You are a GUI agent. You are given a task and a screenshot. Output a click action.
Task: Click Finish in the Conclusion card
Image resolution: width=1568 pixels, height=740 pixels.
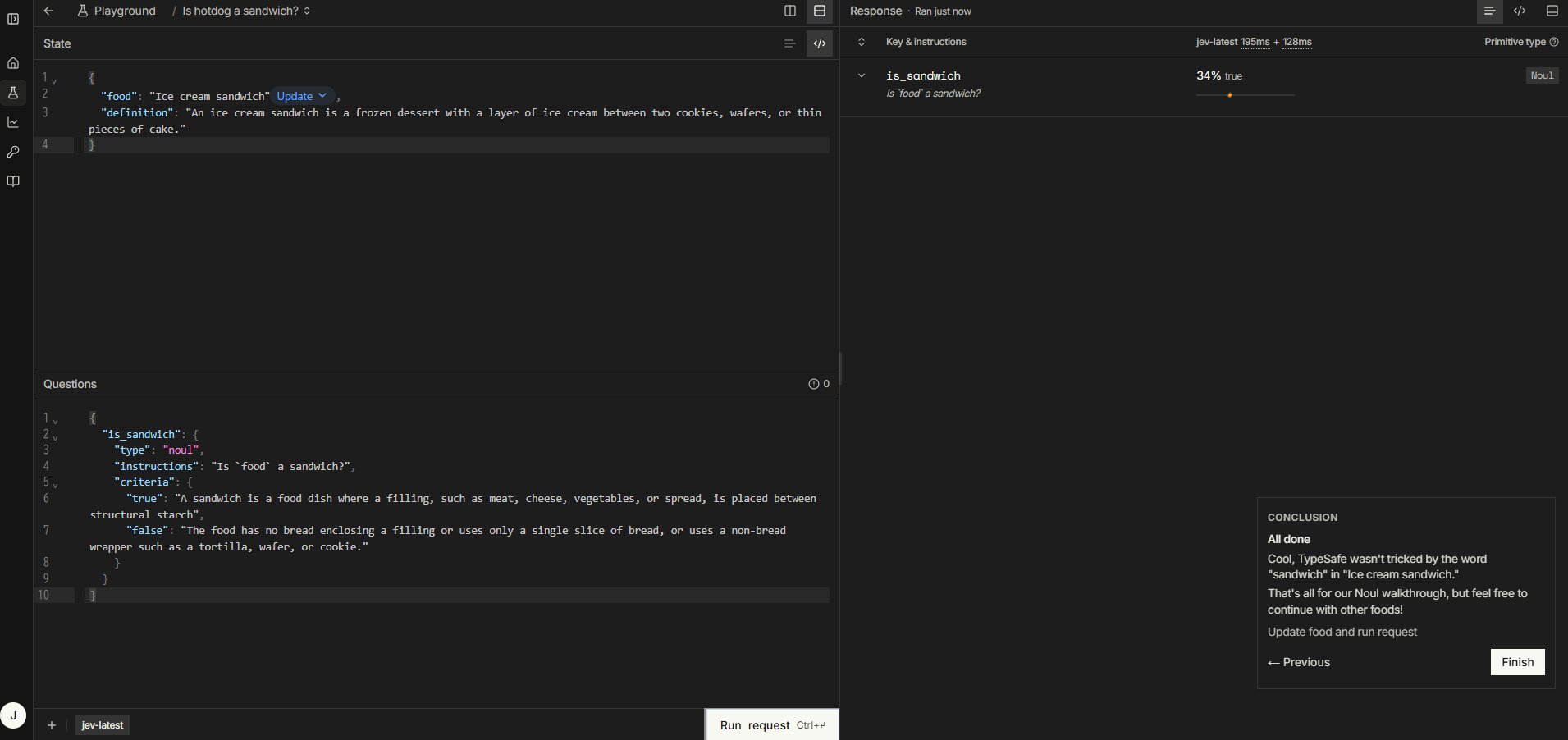point(1517,662)
